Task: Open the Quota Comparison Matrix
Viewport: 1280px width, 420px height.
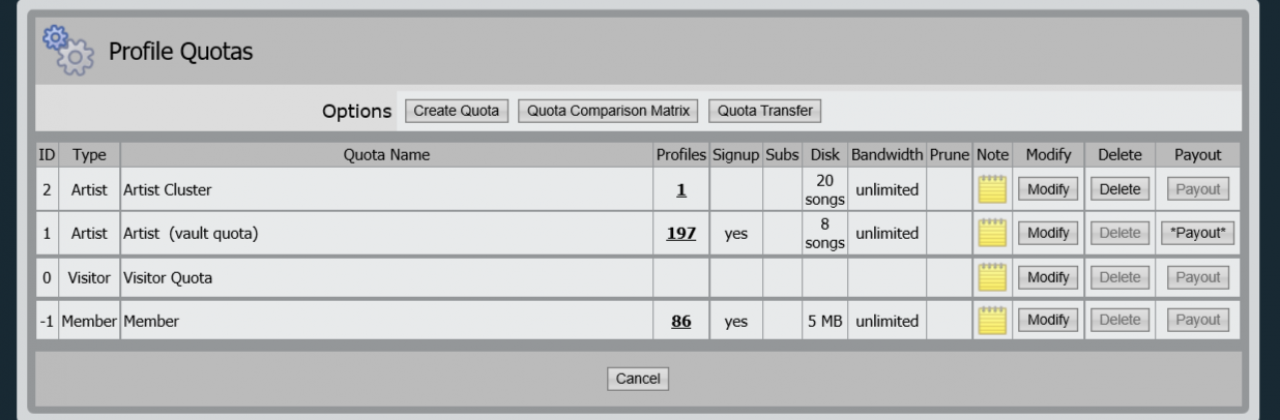Action: [608, 110]
